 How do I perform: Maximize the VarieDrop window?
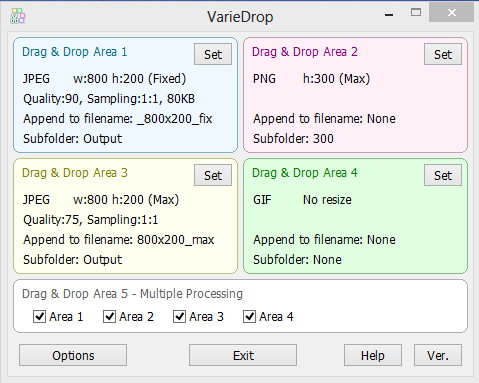416,13
